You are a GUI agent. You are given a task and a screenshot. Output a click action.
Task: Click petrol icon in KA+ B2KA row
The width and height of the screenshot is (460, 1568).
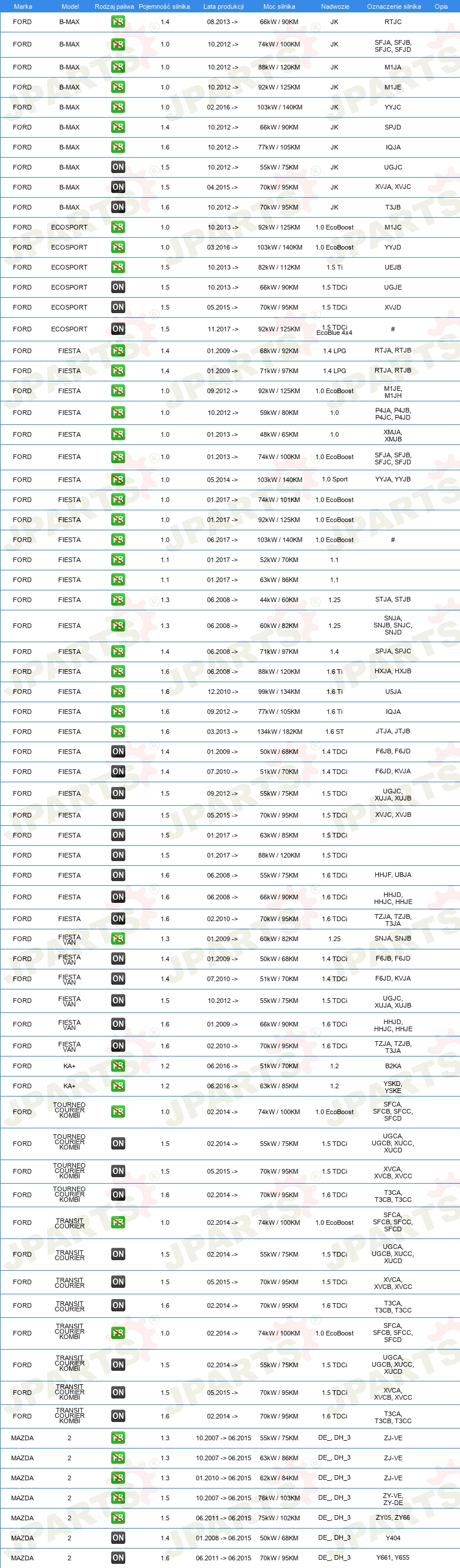coord(118,1066)
